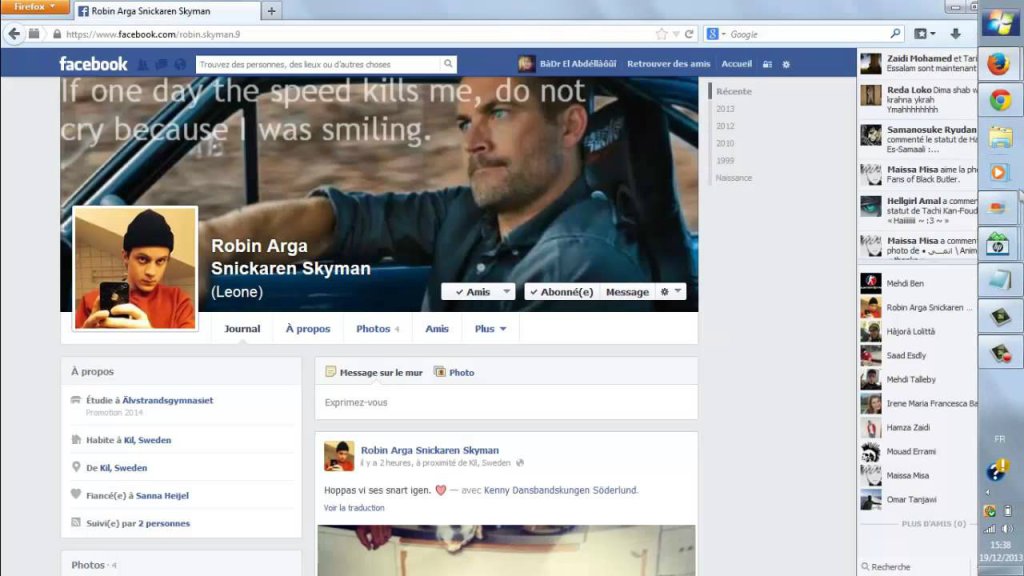Click Chrome icon in taskbar
This screenshot has width=1024, height=576.
point(999,100)
